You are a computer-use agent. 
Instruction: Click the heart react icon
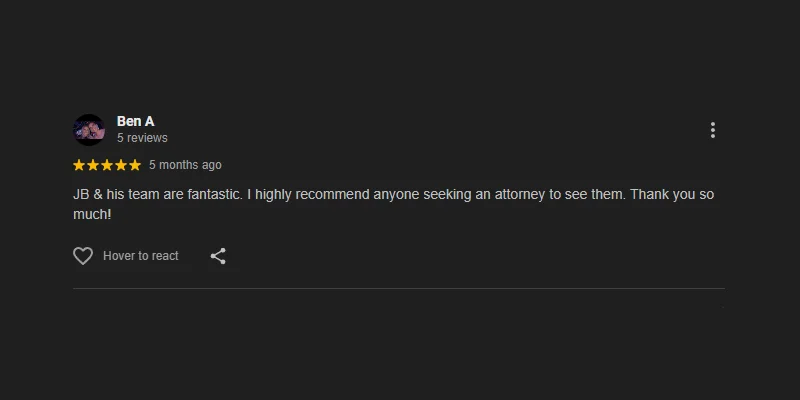tap(83, 256)
